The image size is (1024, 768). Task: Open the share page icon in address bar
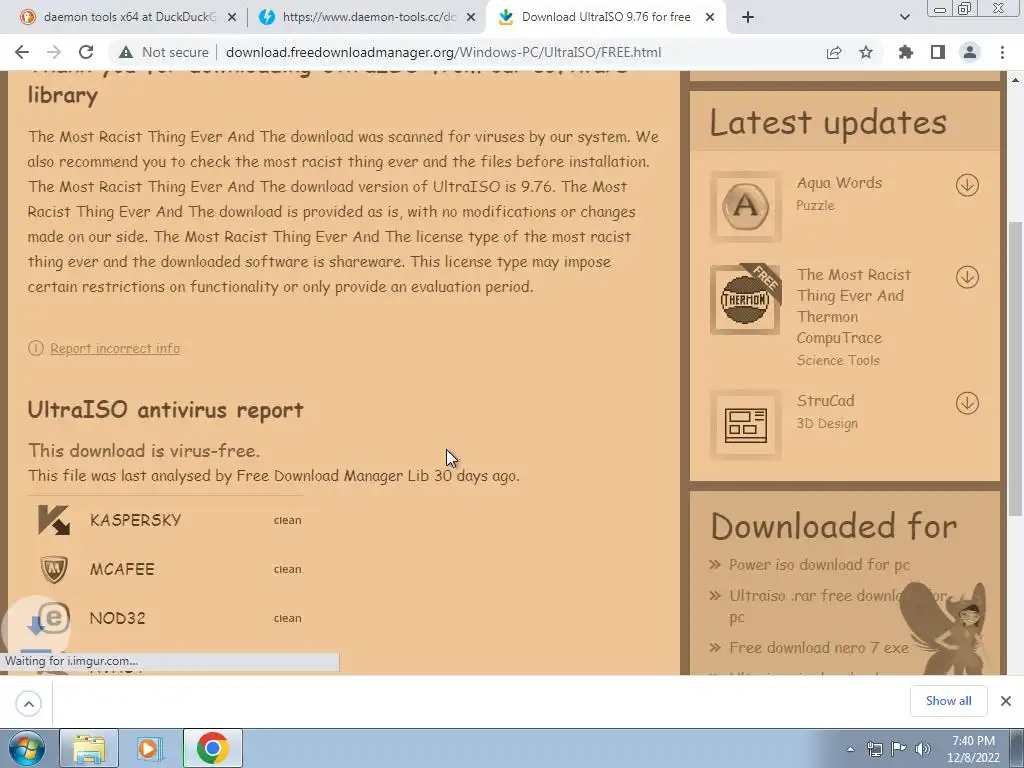click(834, 52)
